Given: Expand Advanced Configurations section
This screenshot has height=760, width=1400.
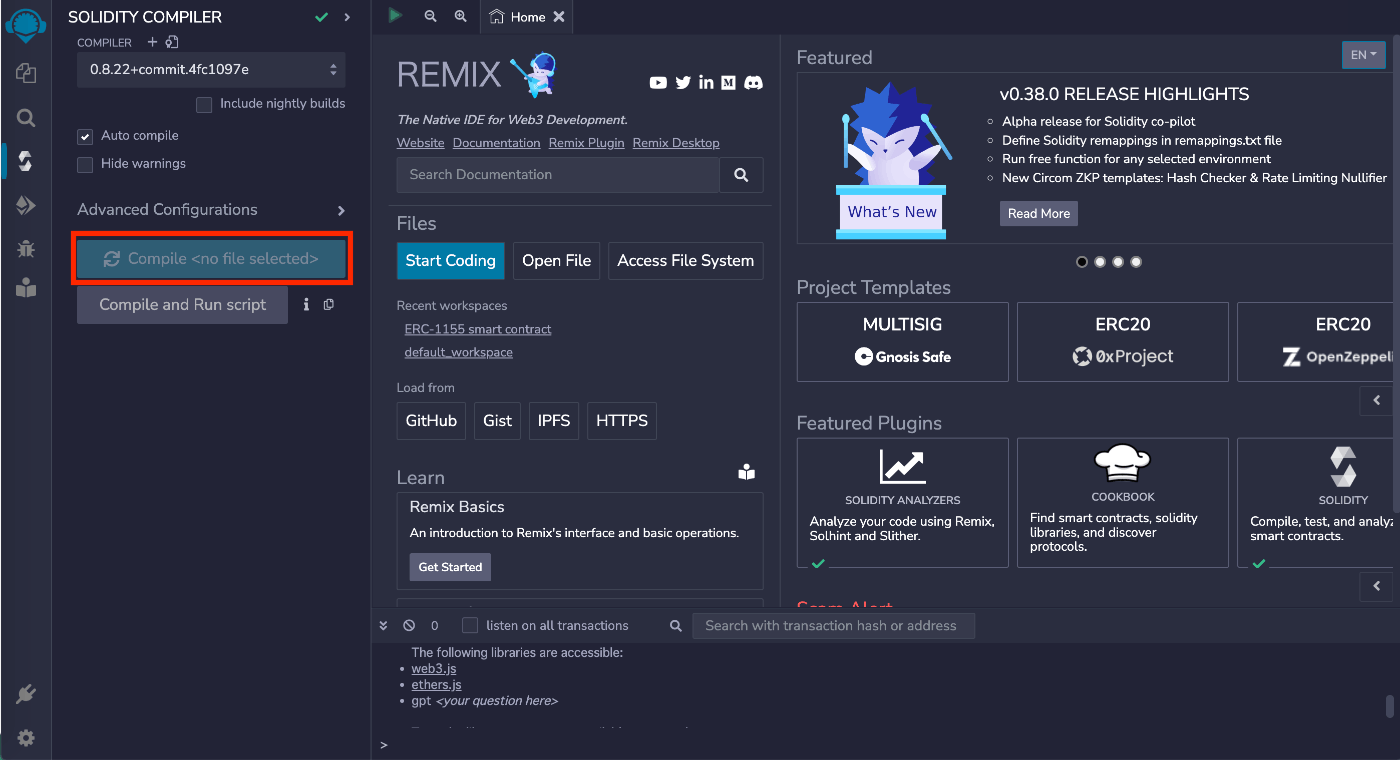Looking at the screenshot, I should (211, 210).
